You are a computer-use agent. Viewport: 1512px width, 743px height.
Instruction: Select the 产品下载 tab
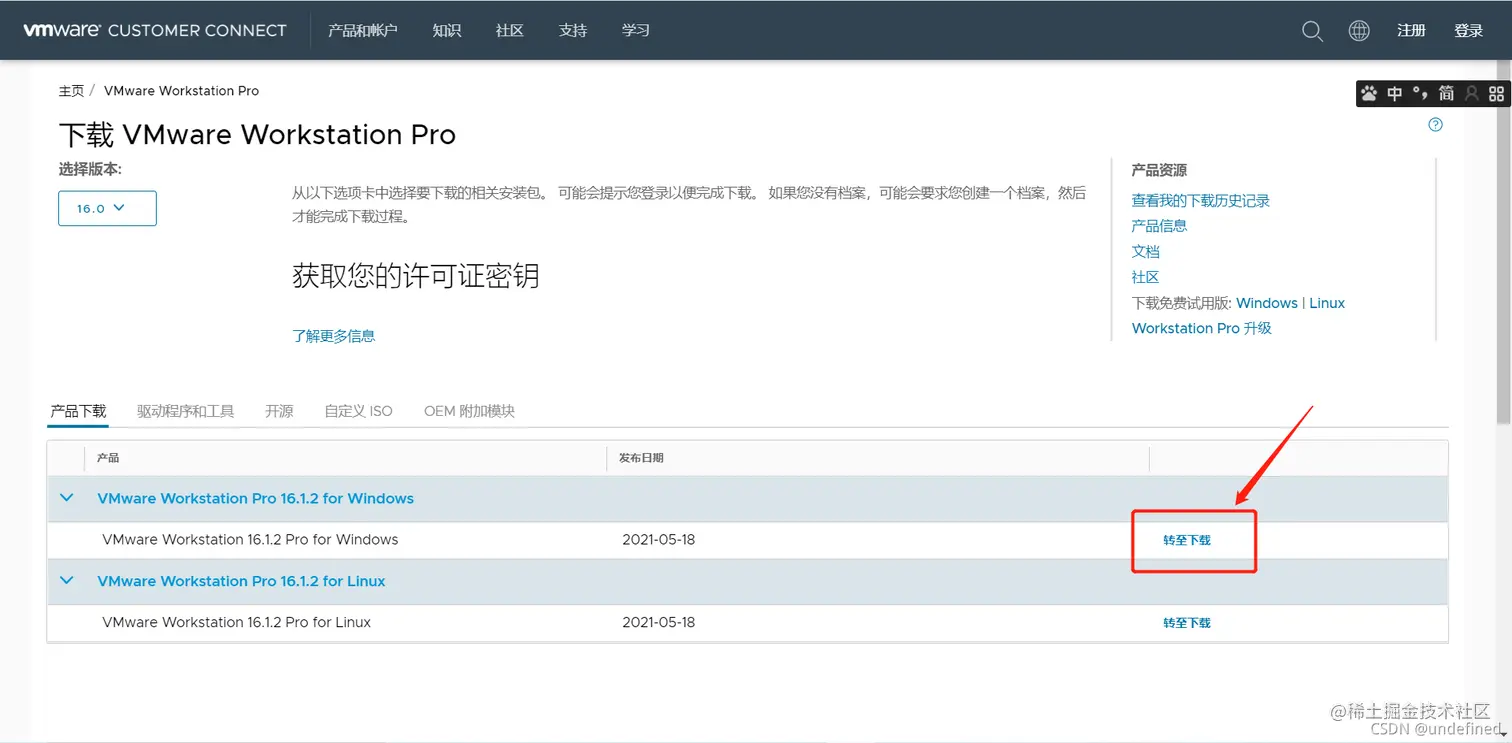point(78,411)
